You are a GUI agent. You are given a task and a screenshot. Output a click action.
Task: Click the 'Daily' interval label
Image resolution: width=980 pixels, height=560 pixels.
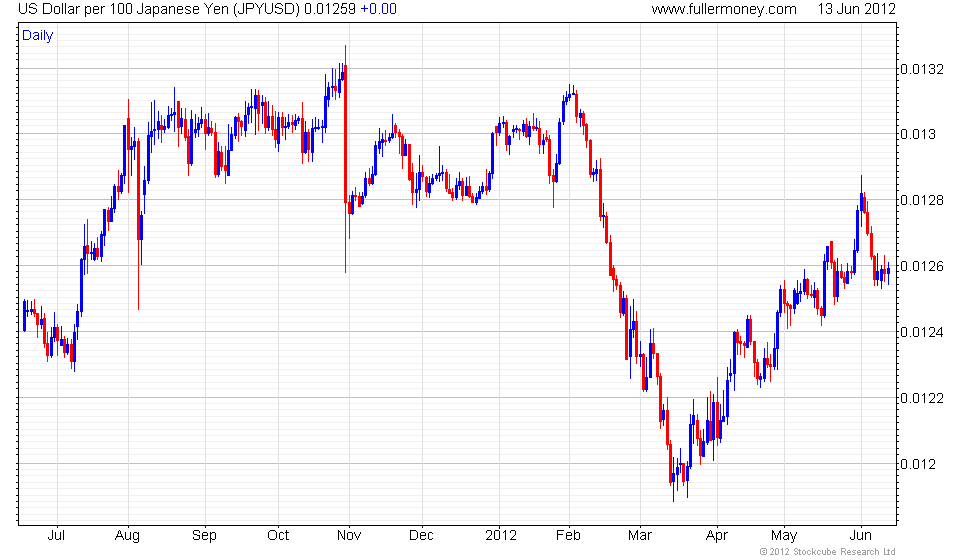(x=38, y=36)
